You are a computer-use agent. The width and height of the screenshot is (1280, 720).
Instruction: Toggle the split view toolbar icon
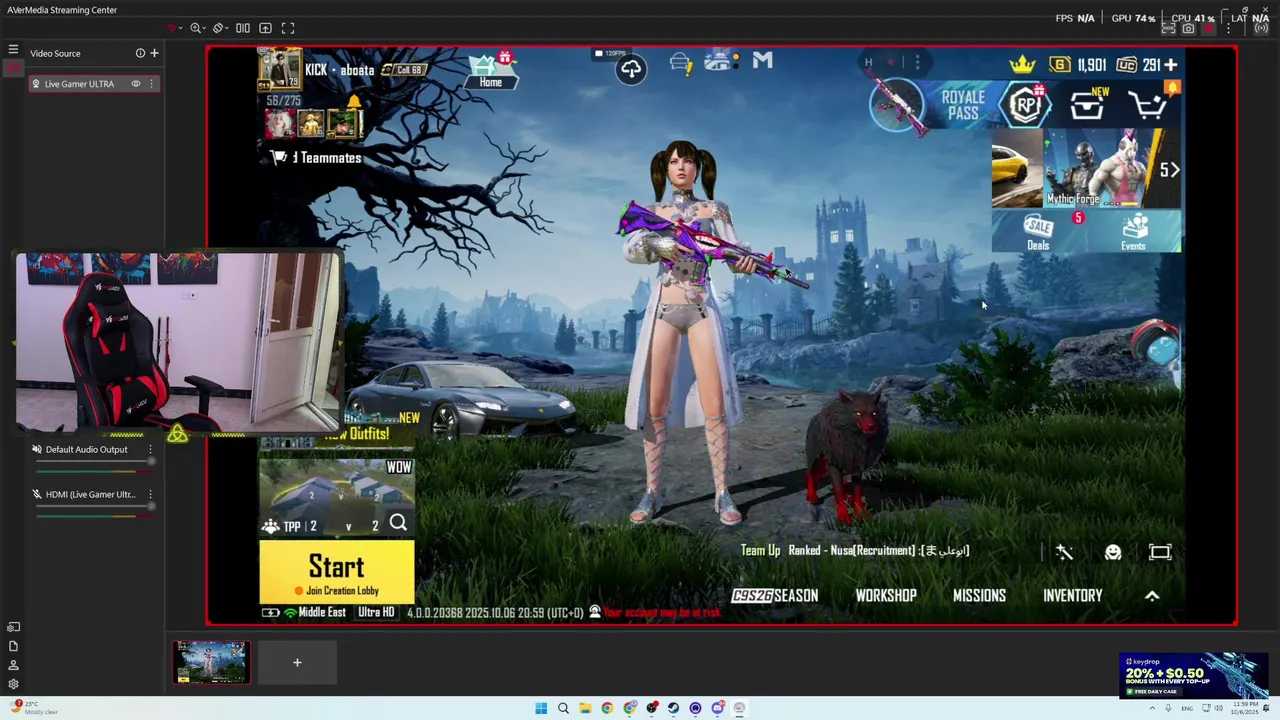coord(243,28)
